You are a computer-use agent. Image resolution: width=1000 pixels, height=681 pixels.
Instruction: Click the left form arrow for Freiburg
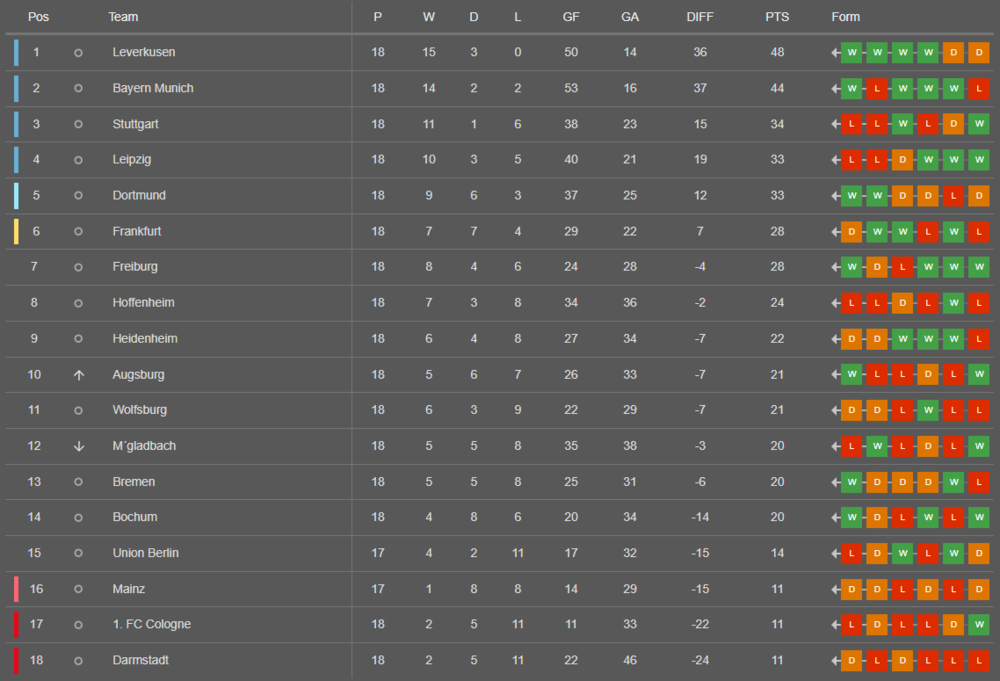(835, 267)
